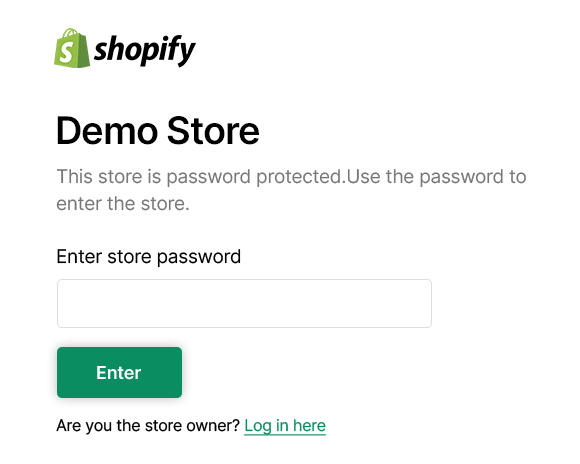Click the word 'here' in the login link
This screenshot has height=464, width=580.
(309, 426)
